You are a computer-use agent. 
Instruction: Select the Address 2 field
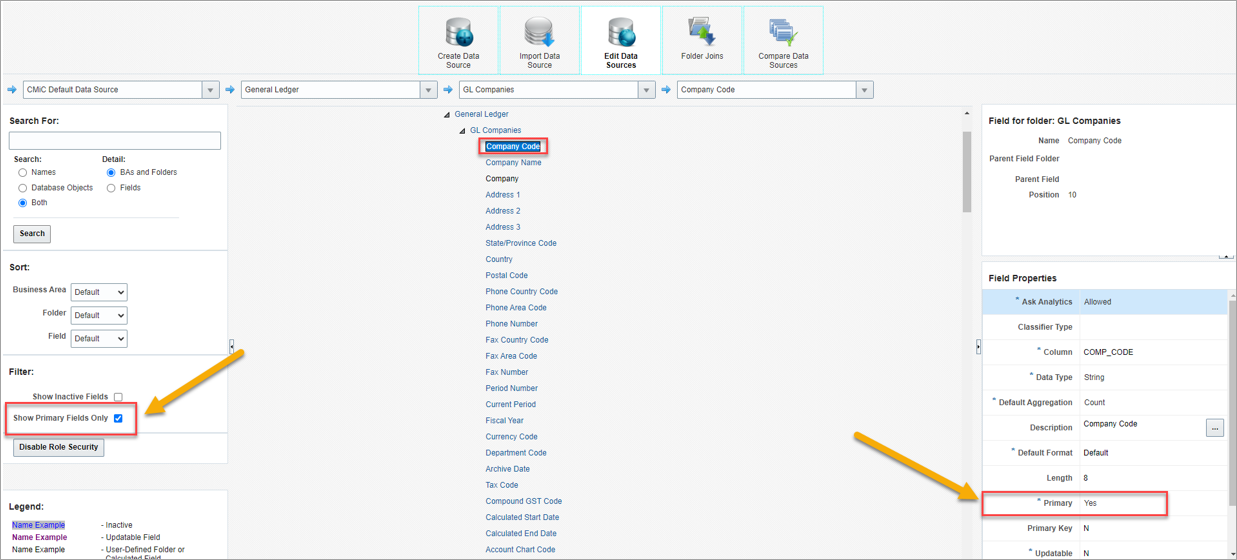pyautogui.click(x=503, y=211)
